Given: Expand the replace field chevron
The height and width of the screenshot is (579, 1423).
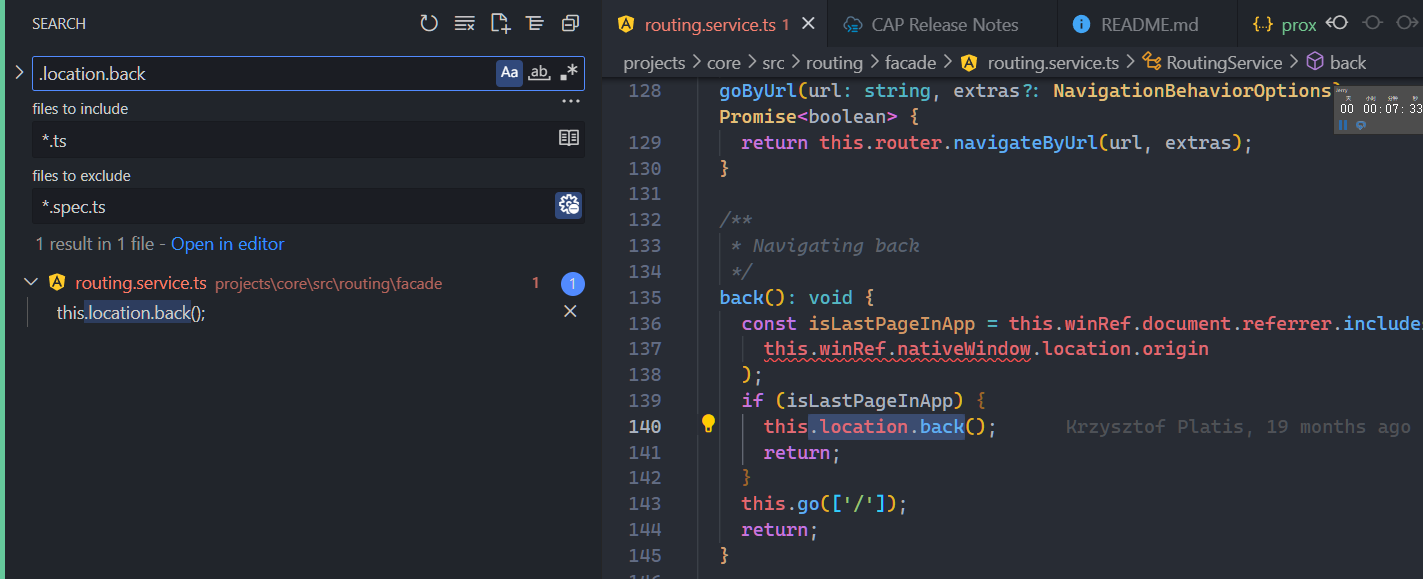Looking at the screenshot, I should coord(19,73).
